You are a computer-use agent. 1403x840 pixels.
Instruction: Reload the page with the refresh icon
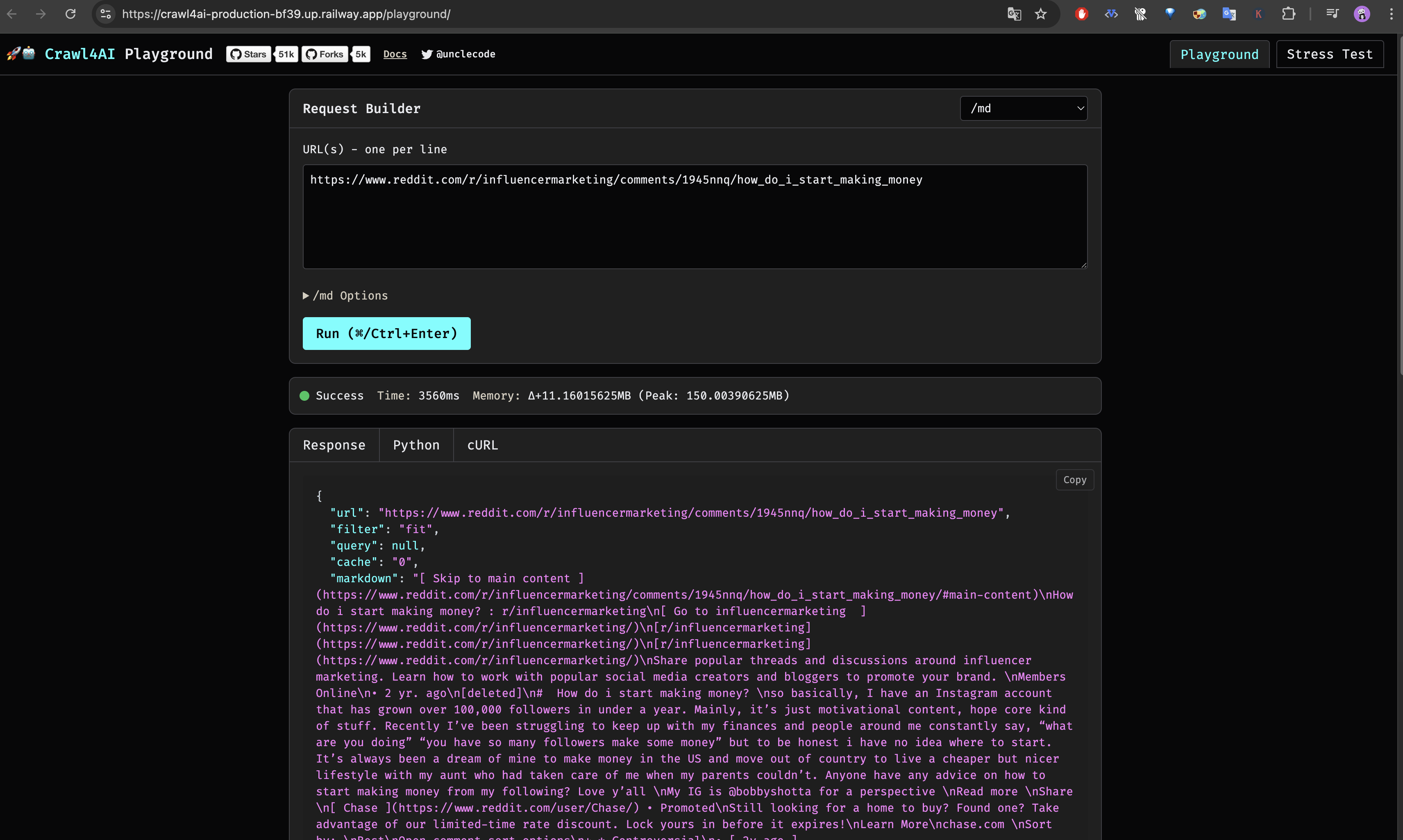click(70, 14)
